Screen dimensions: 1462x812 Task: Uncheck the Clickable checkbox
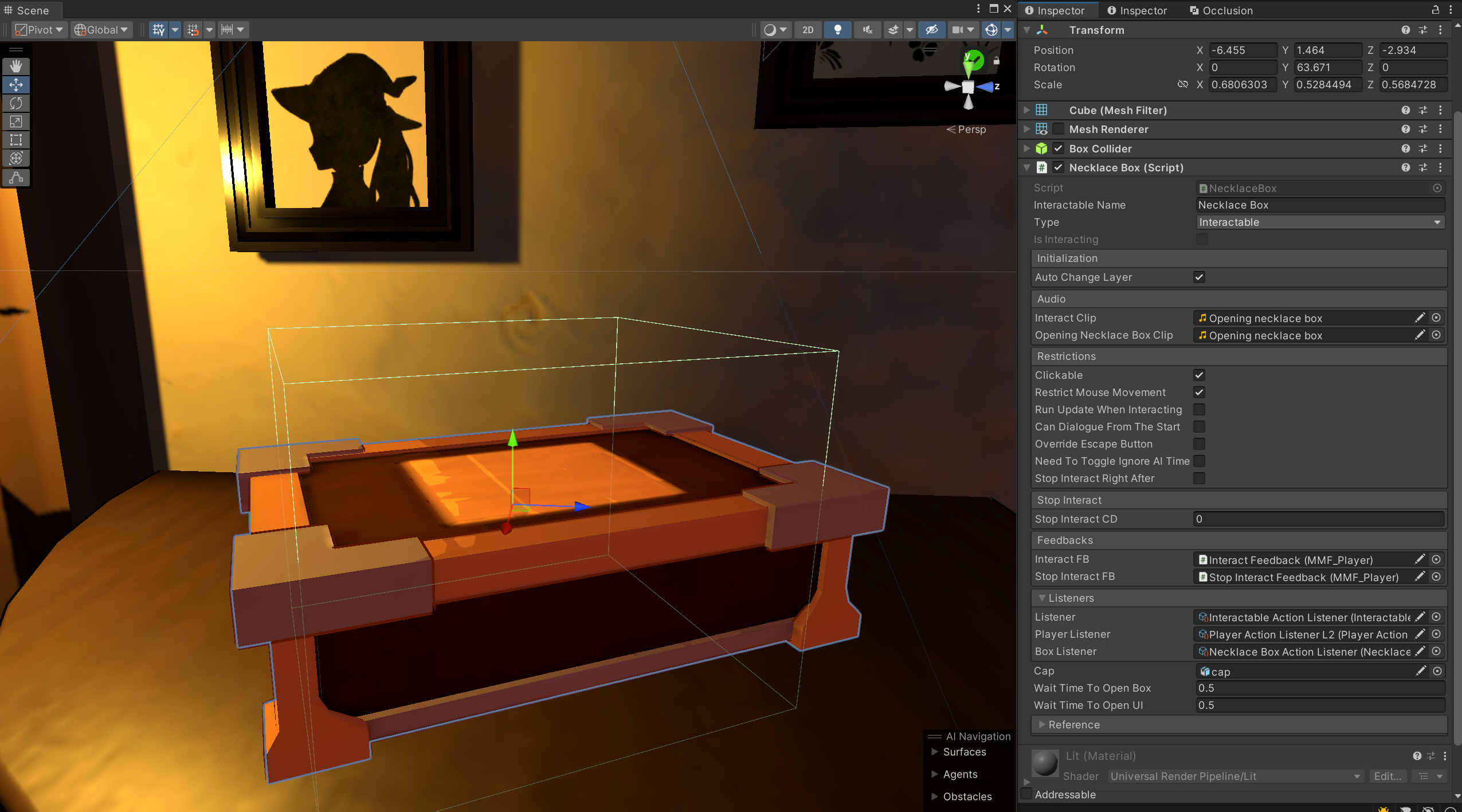tap(1198, 375)
